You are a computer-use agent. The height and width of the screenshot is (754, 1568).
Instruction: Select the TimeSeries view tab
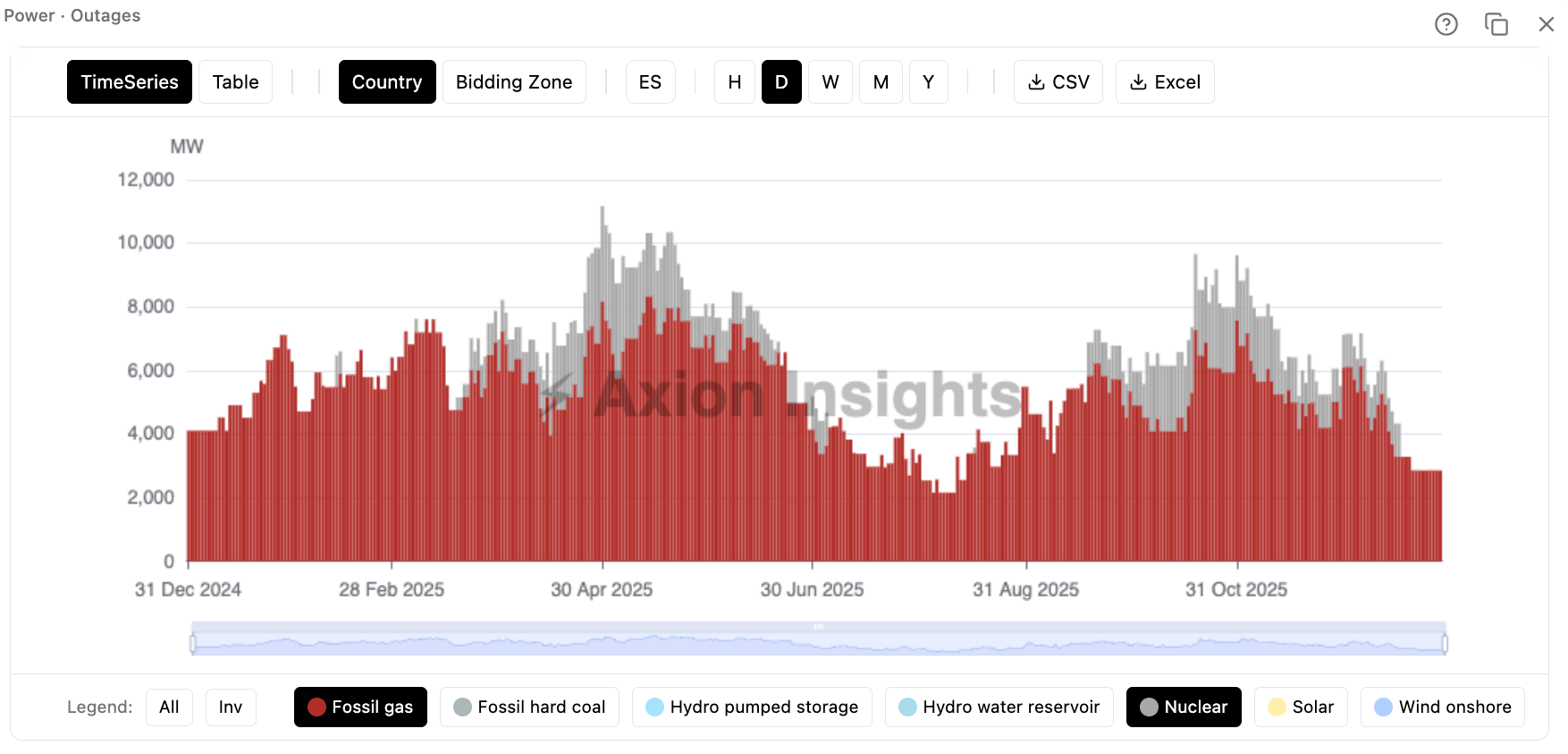point(130,82)
